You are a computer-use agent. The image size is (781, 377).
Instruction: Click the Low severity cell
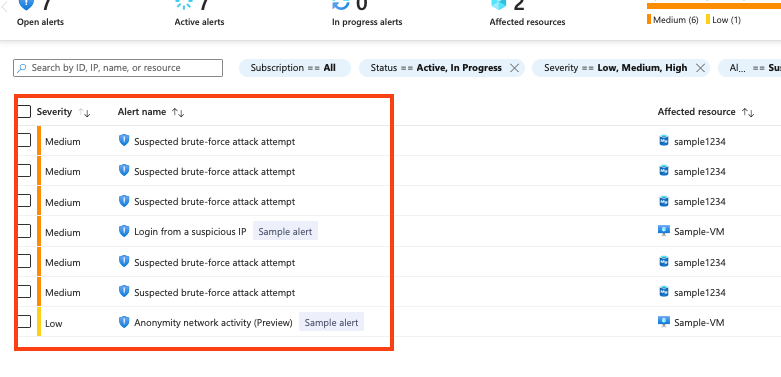tap(54, 324)
